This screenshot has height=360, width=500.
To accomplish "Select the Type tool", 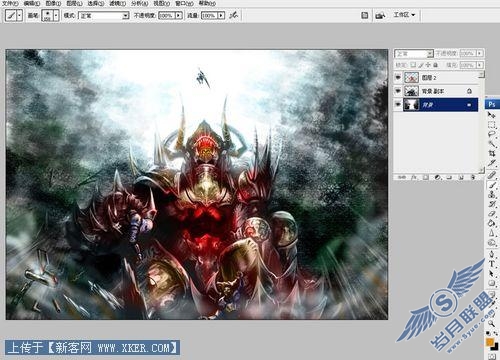I will point(492,264).
